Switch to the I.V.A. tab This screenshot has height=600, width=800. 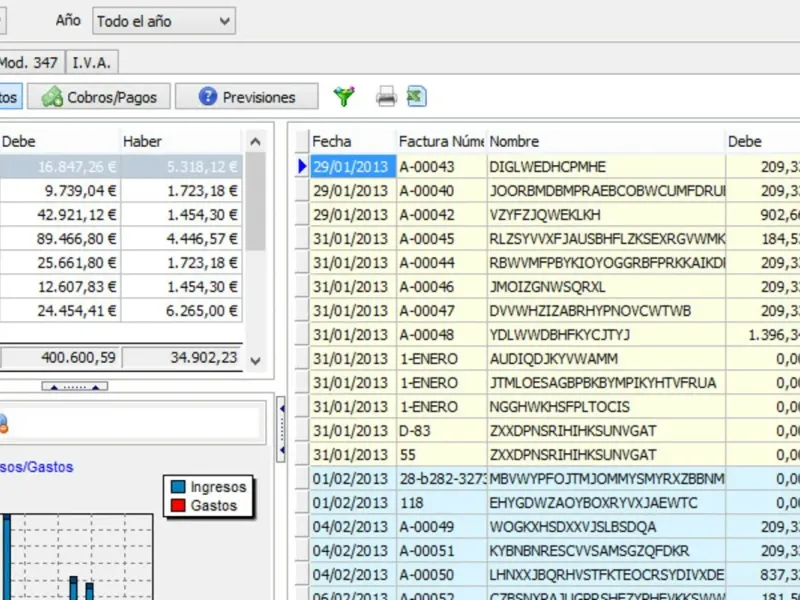tap(92, 62)
